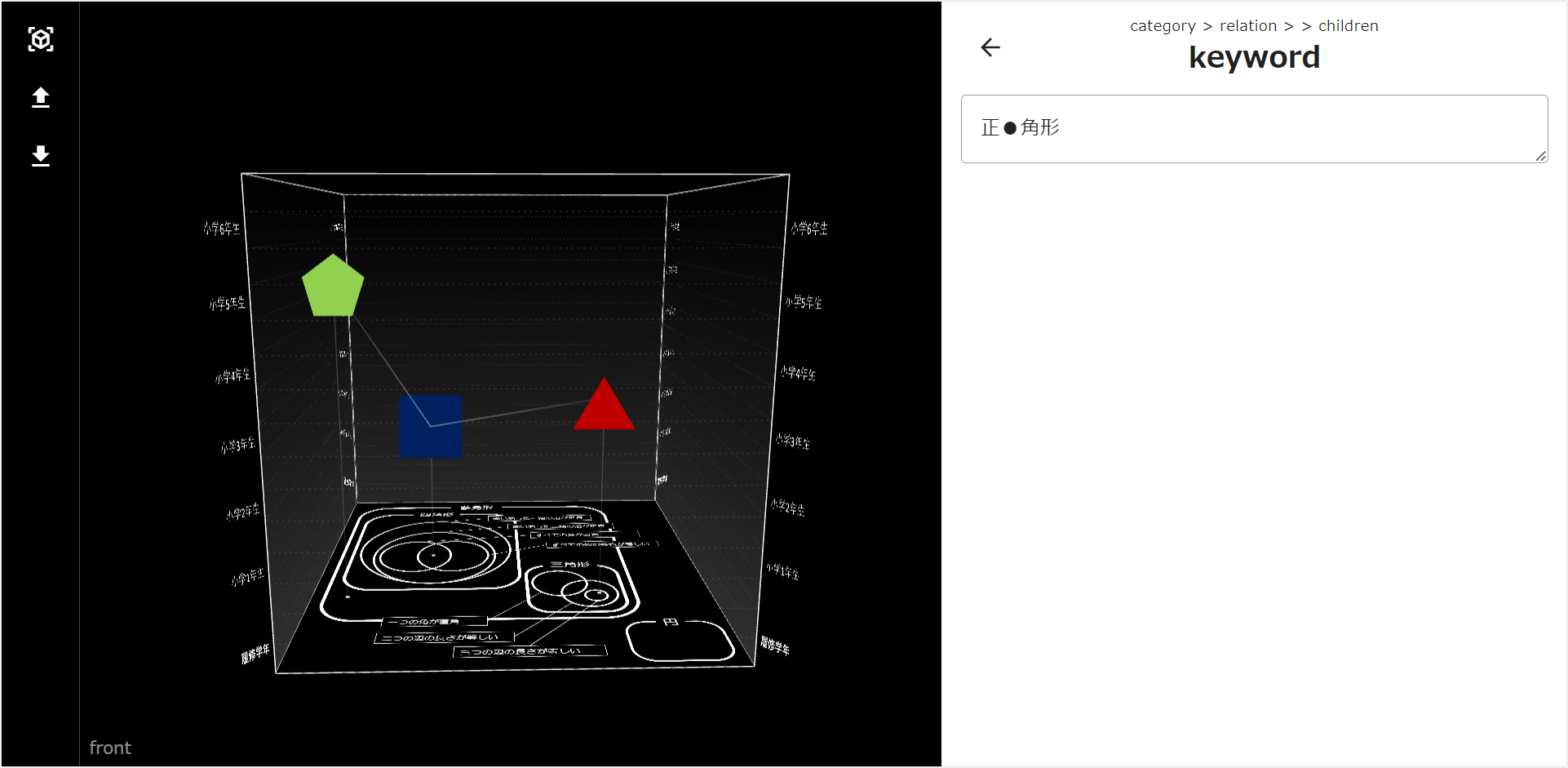Select the red triangle node
The height and width of the screenshot is (768, 1568).
pos(604,407)
